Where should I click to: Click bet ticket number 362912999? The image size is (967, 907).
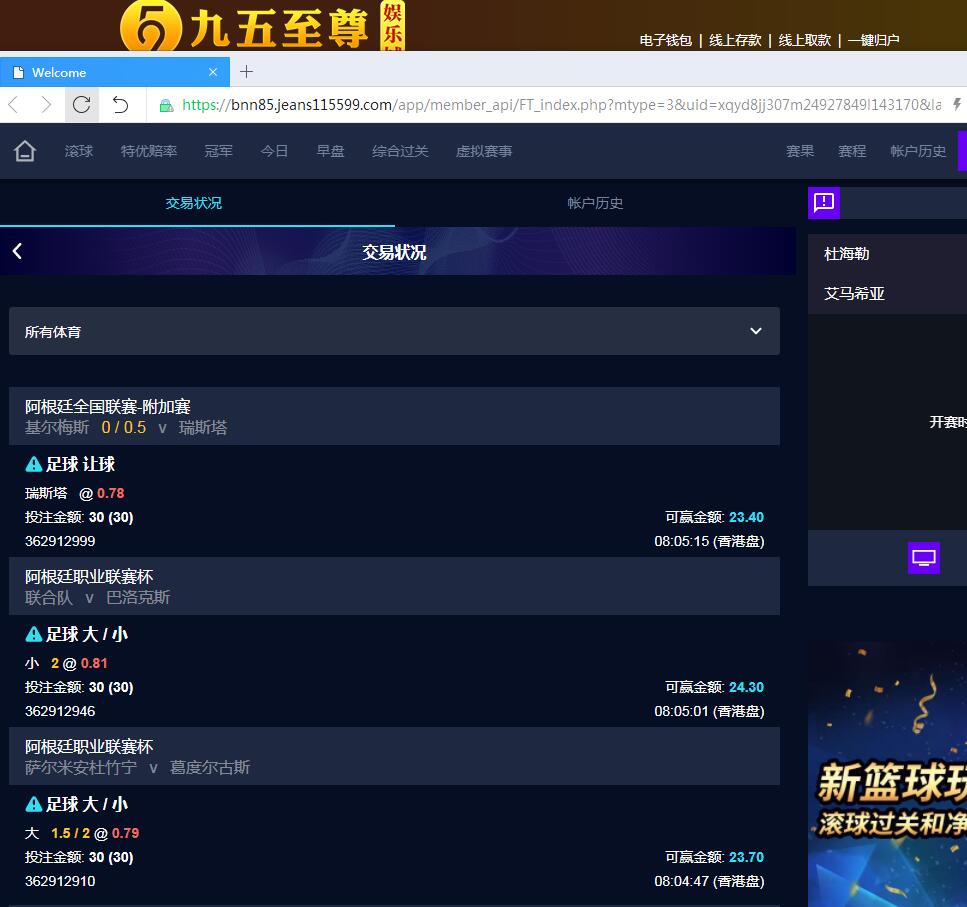(x=60, y=541)
